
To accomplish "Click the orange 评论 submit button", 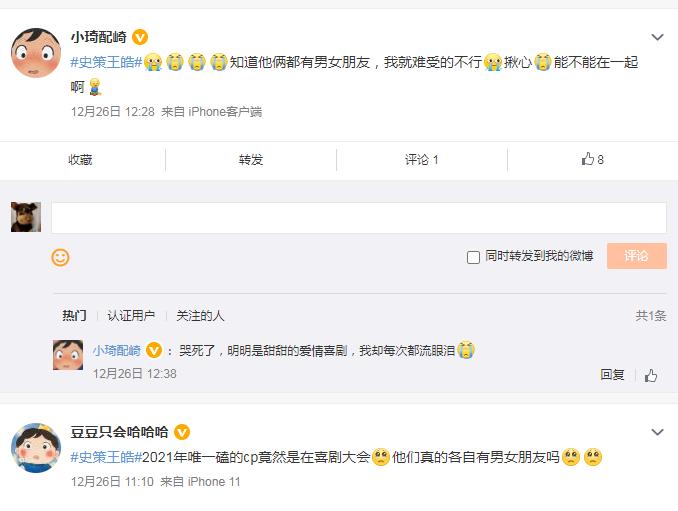I will (636, 257).
